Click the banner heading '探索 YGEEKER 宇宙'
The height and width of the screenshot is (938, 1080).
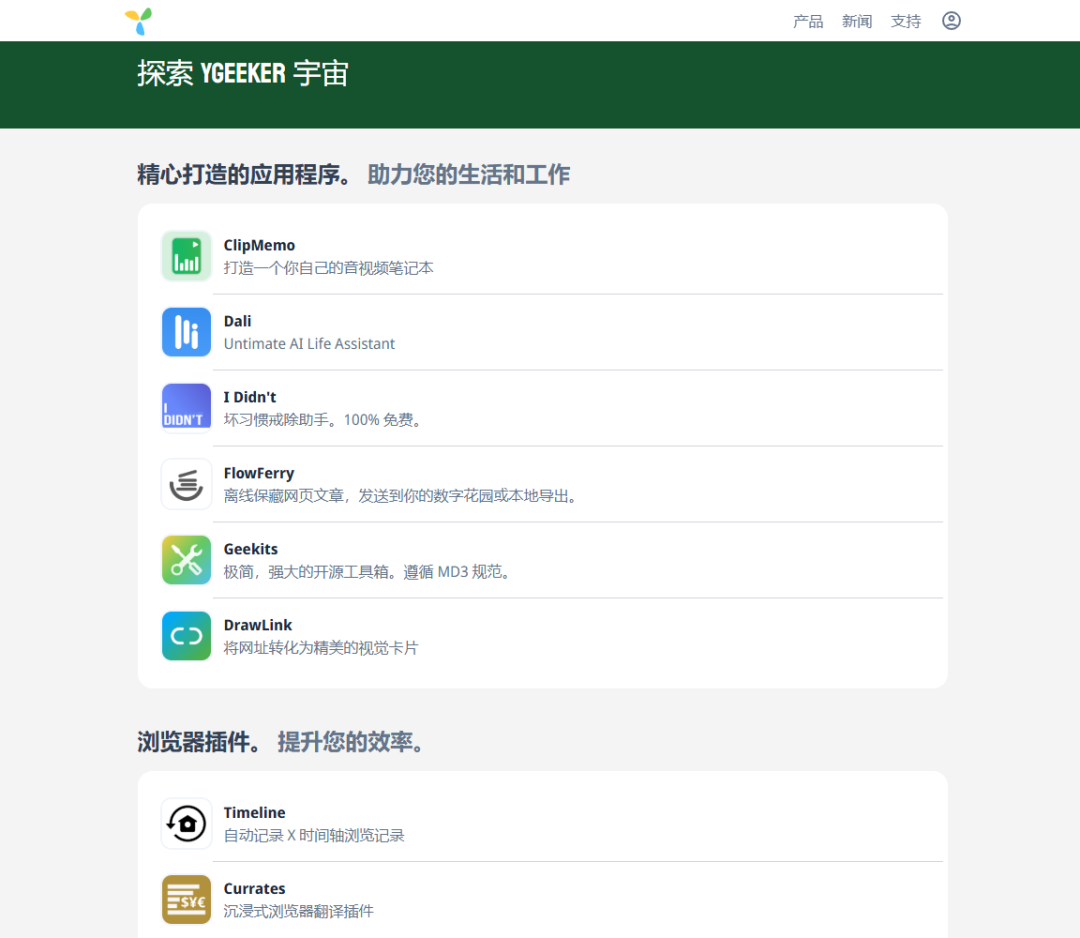[243, 73]
